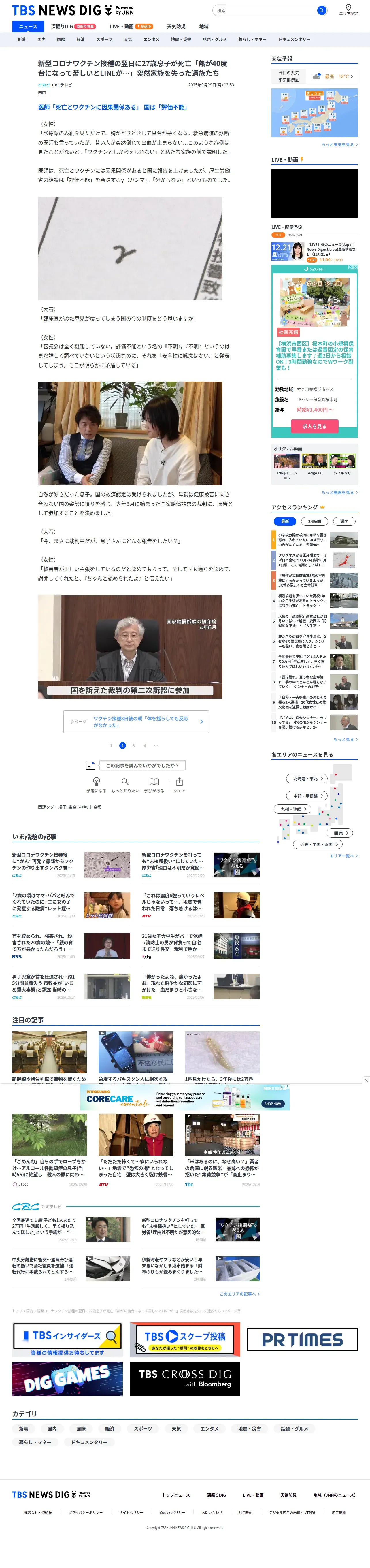Open next page chevron ワクチン接種3日後の朝

coord(201,722)
